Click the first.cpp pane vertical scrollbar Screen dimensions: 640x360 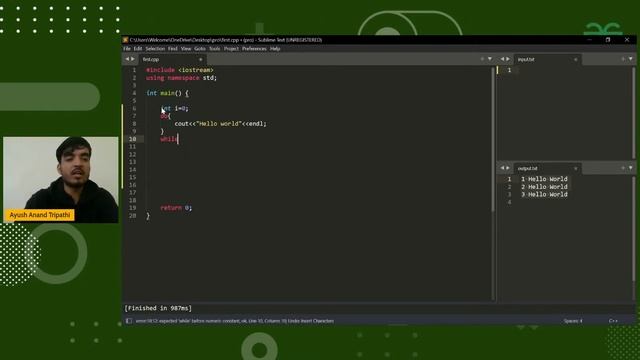[x=493, y=139]
